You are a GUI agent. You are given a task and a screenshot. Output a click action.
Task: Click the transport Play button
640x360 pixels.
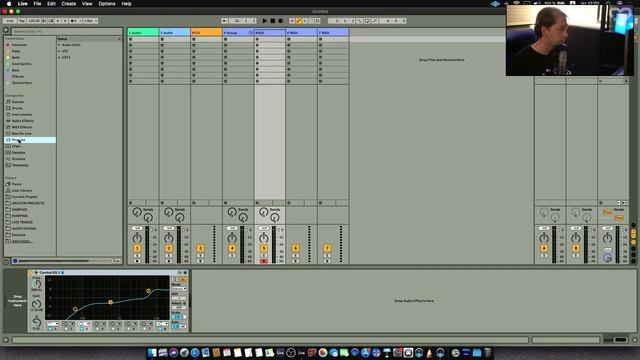[x=264, y=20]
